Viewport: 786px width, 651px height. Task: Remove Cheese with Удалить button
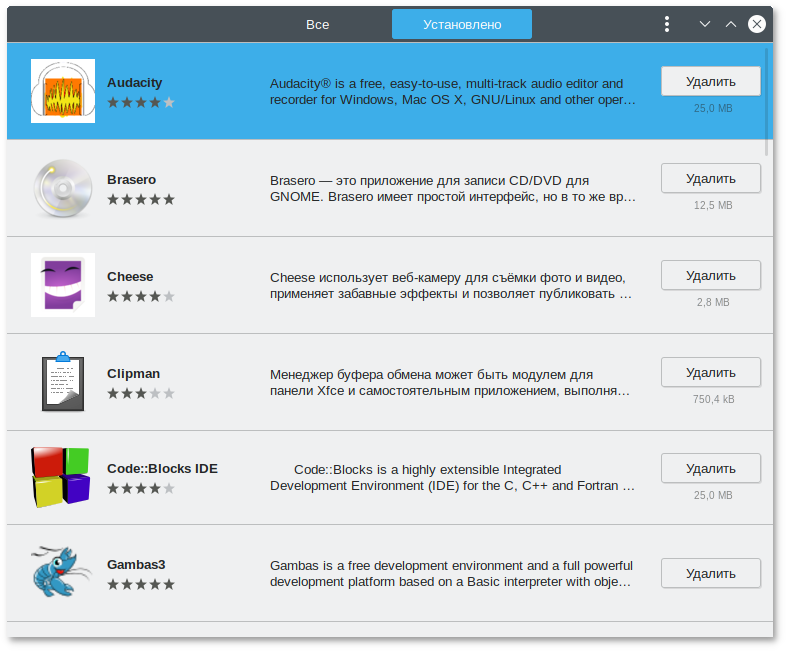(x=711, y=275)
